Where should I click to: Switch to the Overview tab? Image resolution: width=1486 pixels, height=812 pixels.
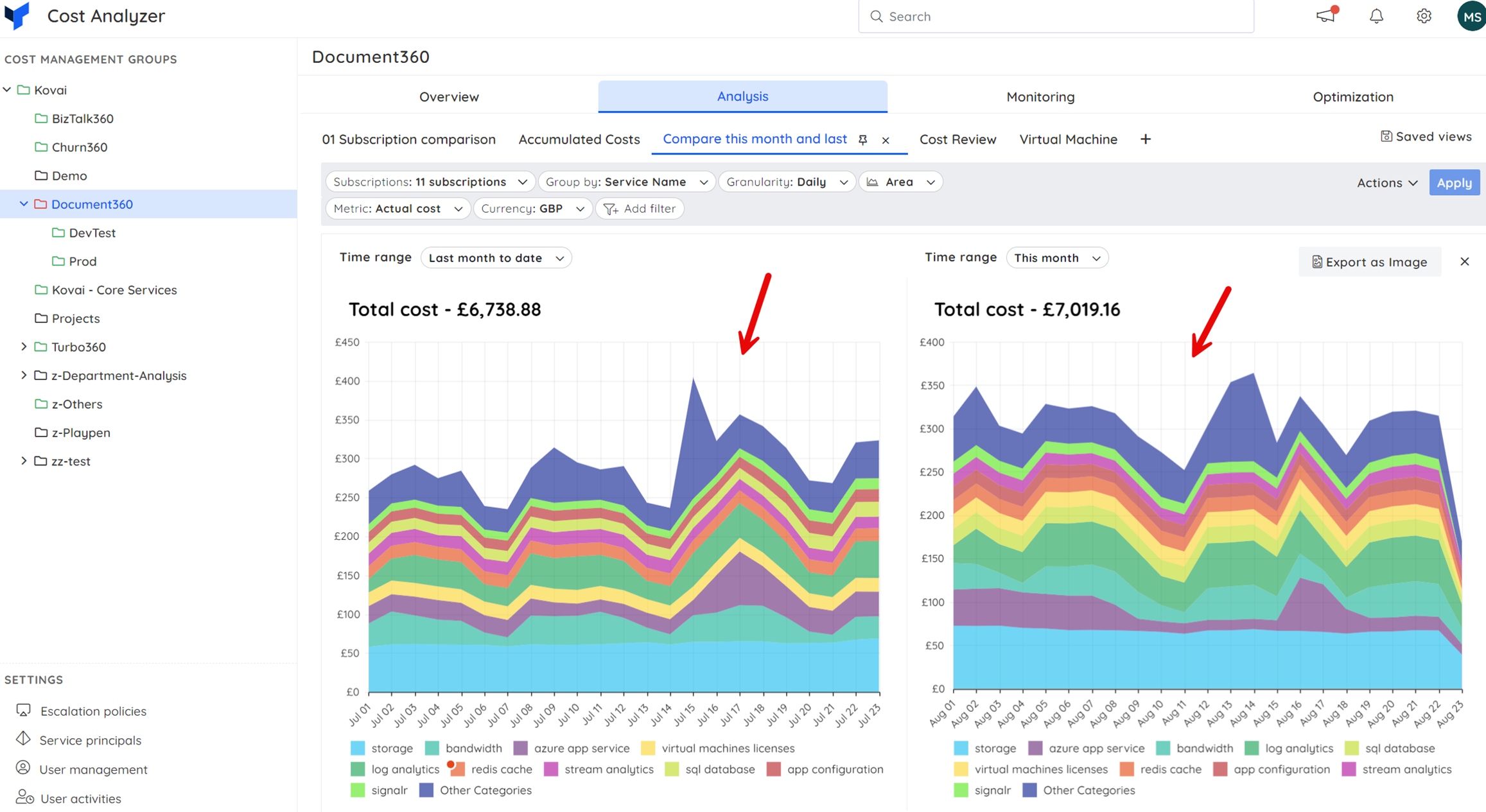click(449, 97)
